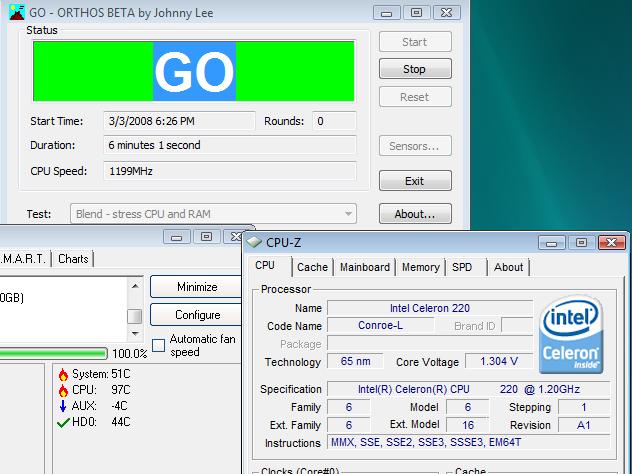Stop the ORTHOS stress test
632x474 pixels.
pyautogui.click(x=415, y=69)
